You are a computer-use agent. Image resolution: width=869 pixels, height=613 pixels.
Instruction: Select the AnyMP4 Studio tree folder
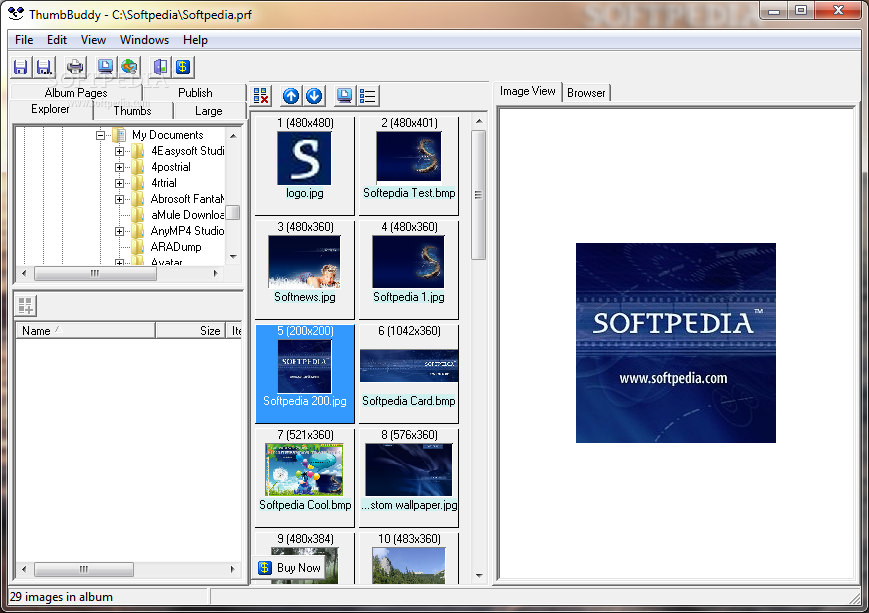[187, 231]
